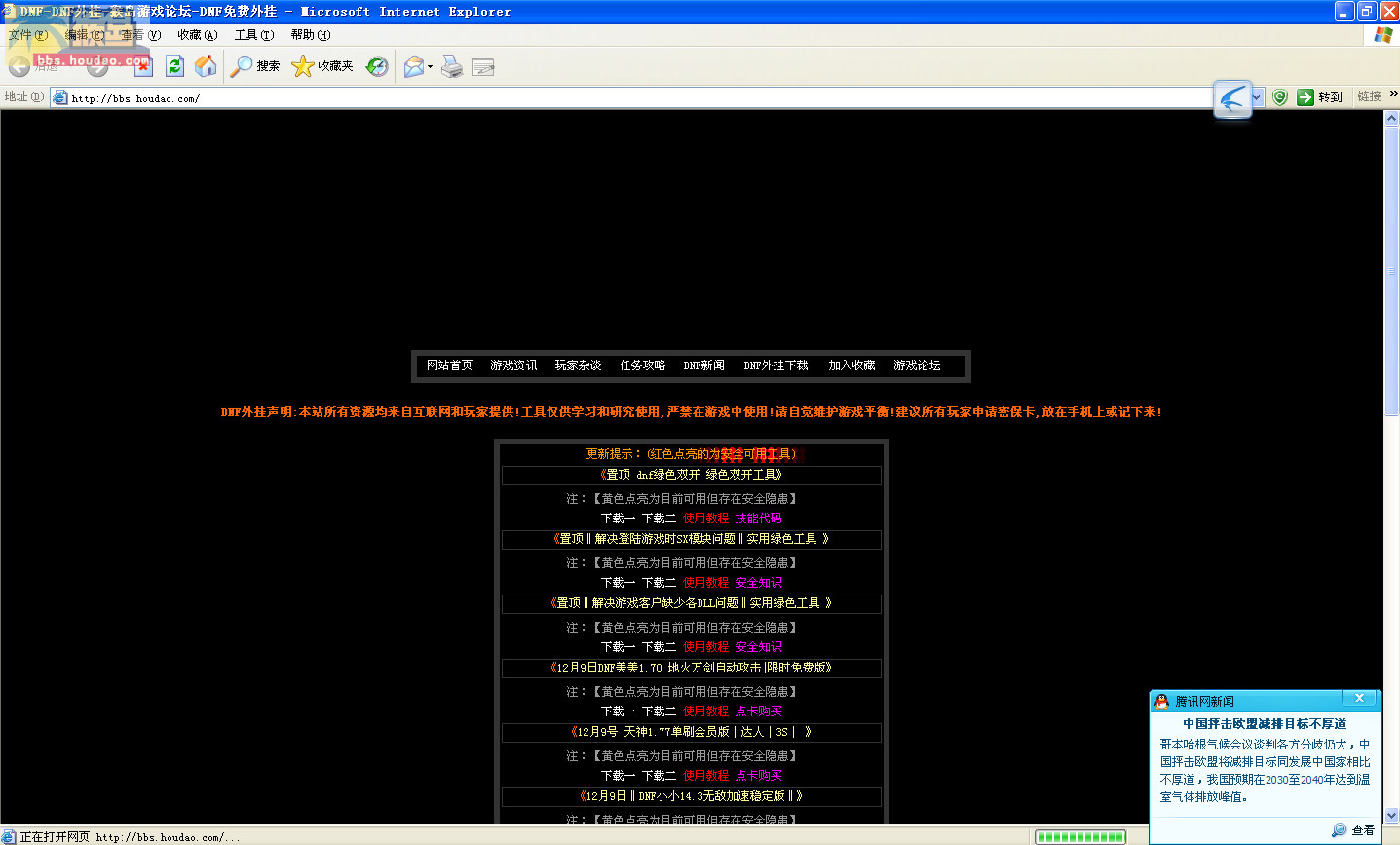Click 使用教程 in the 技能代码 row
Viewport: 1400px width, 845px height.
(705, 519)
